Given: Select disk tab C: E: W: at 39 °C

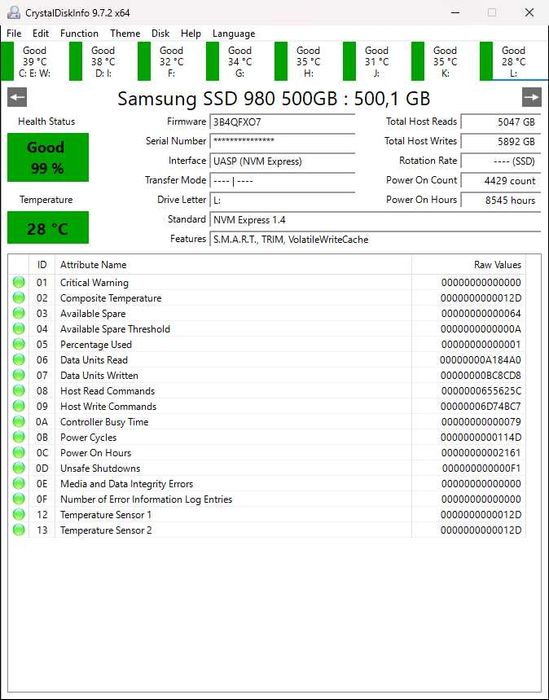Looking at the screenshot, I should coord(34,62).
